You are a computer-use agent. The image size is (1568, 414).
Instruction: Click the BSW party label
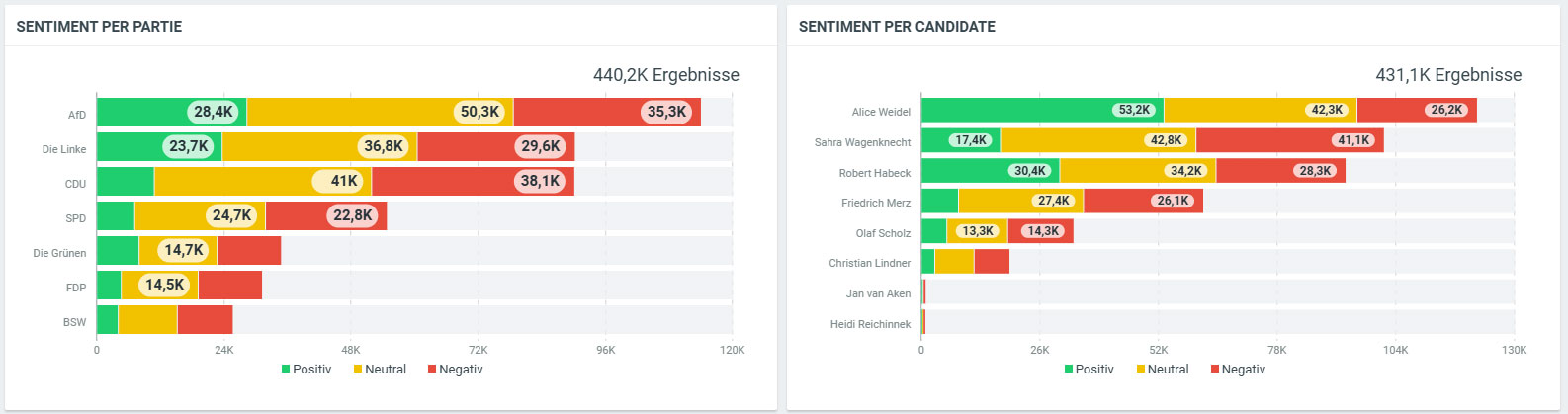(75, 322)
